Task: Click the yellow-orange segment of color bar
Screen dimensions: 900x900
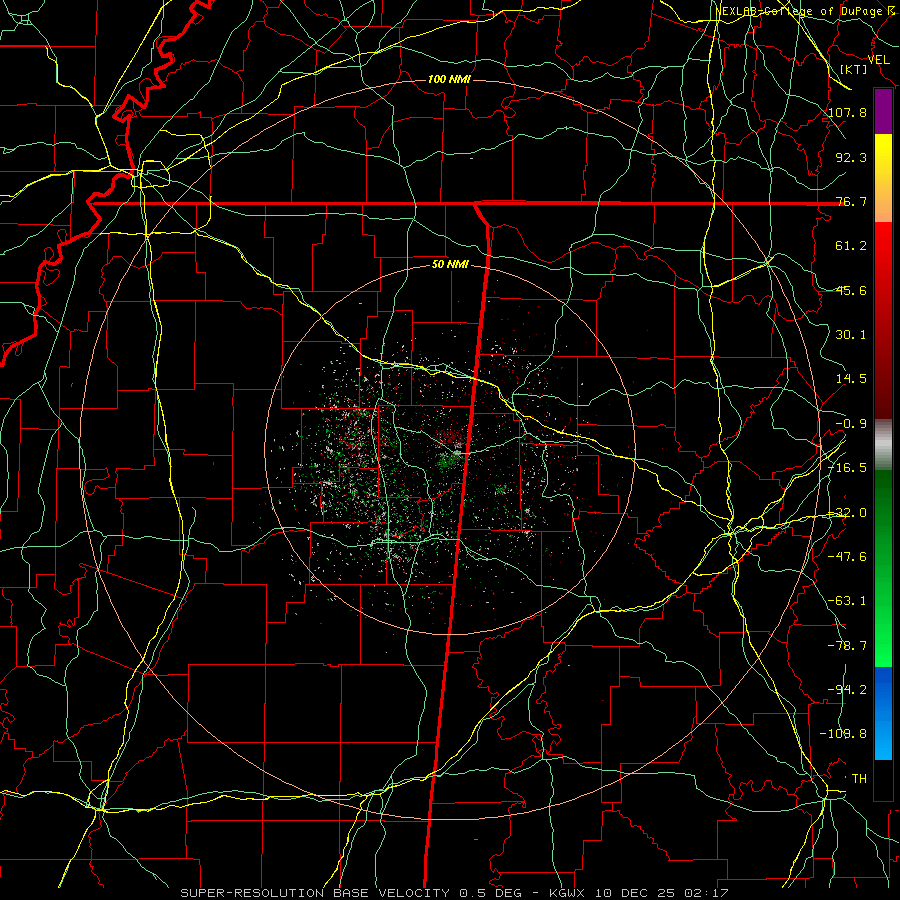Action: click(x=883, y=178)
